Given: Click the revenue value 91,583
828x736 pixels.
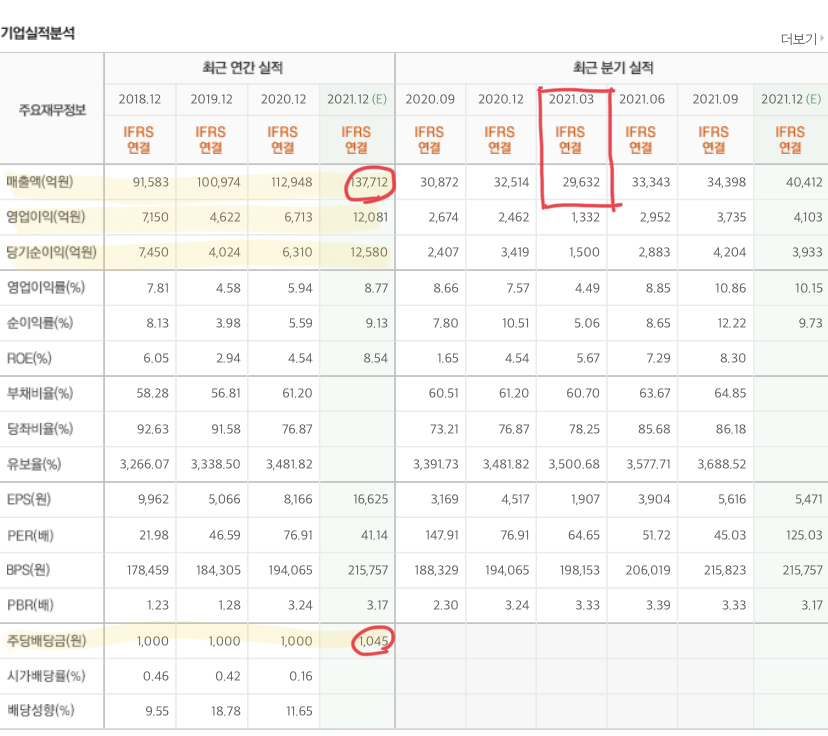Looking at the screenshot, I should (150, 182).
